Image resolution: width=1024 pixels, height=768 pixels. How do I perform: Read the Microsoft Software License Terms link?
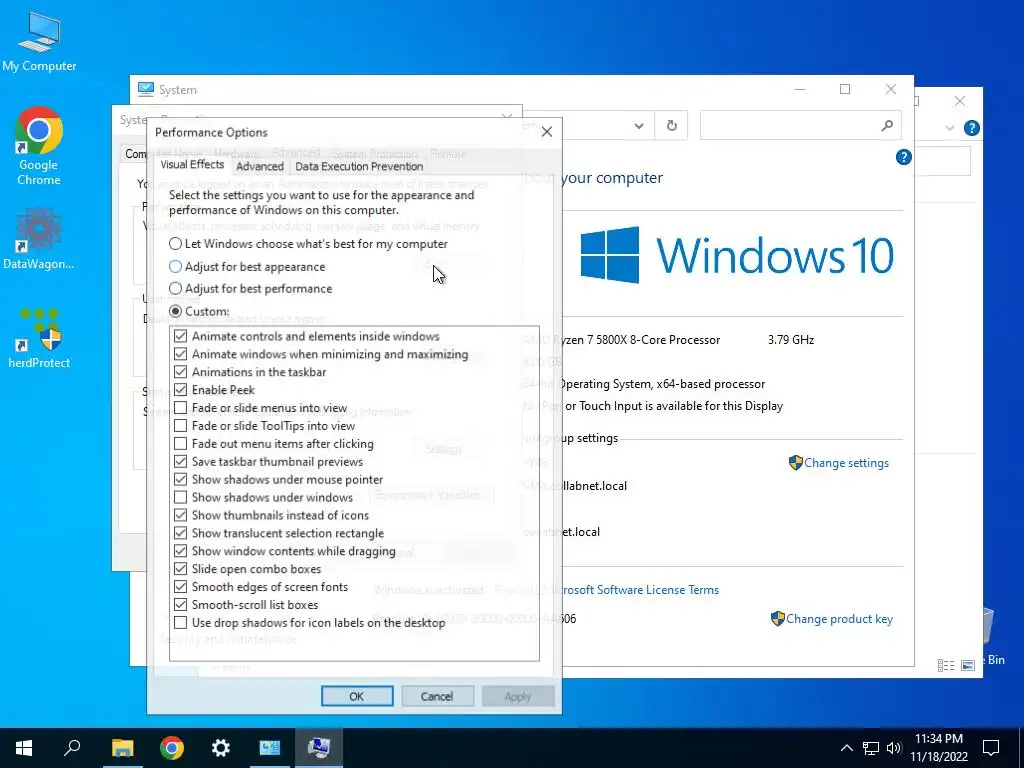click(639, 590)
